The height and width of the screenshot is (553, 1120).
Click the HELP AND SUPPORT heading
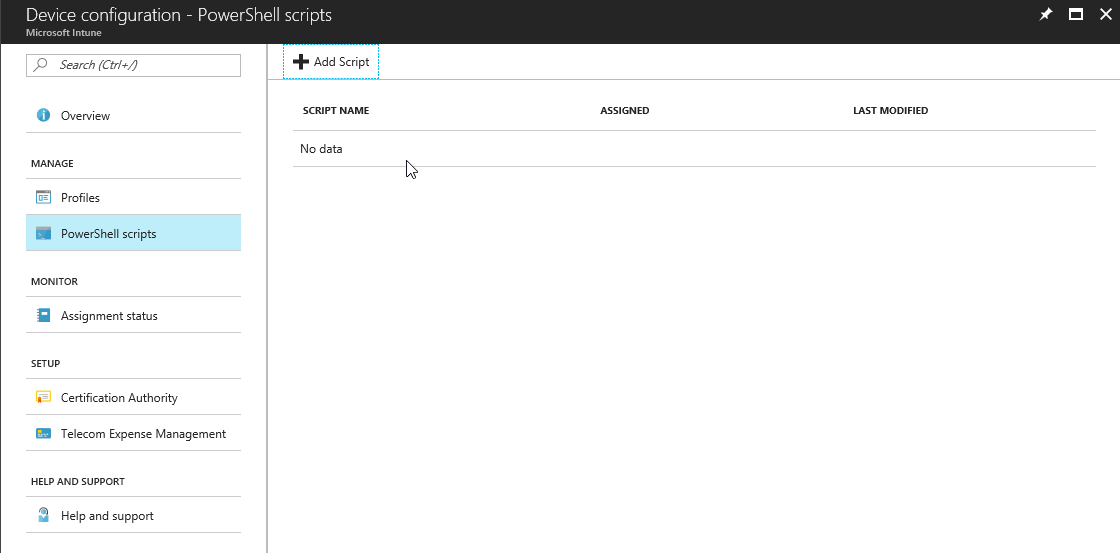point(78,482)
